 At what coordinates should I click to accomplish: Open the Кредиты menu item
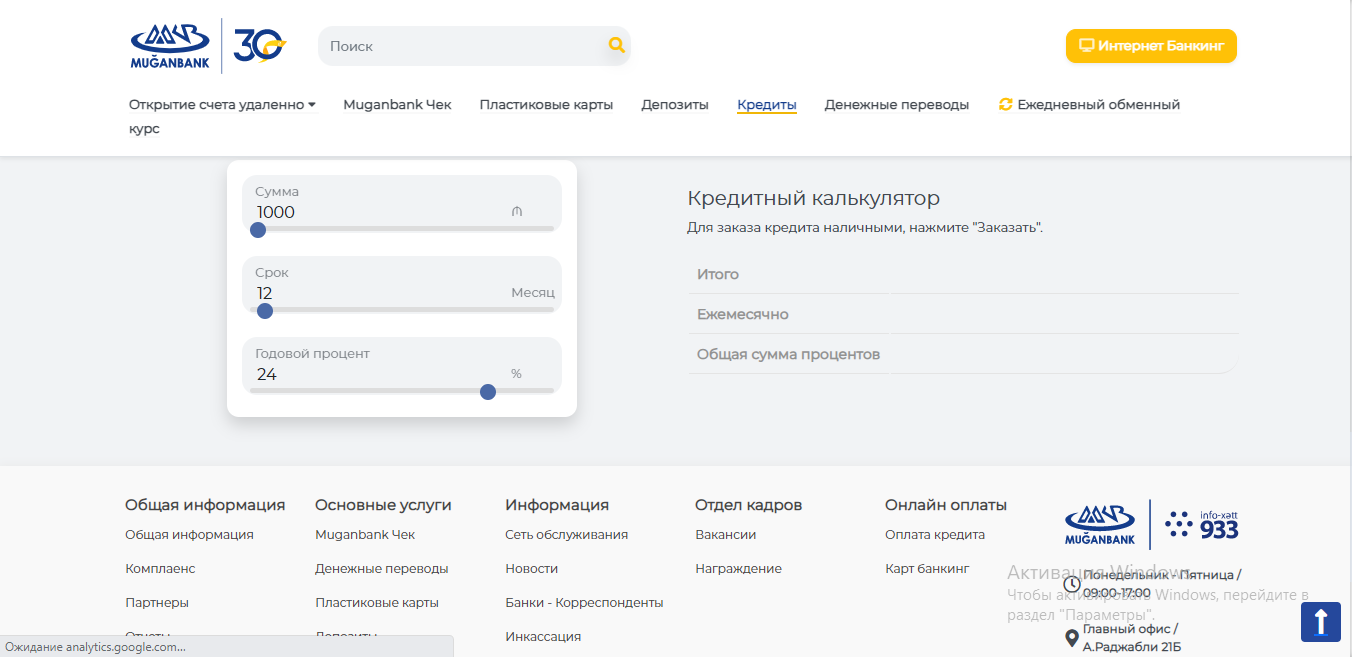[x=766, y=104]
